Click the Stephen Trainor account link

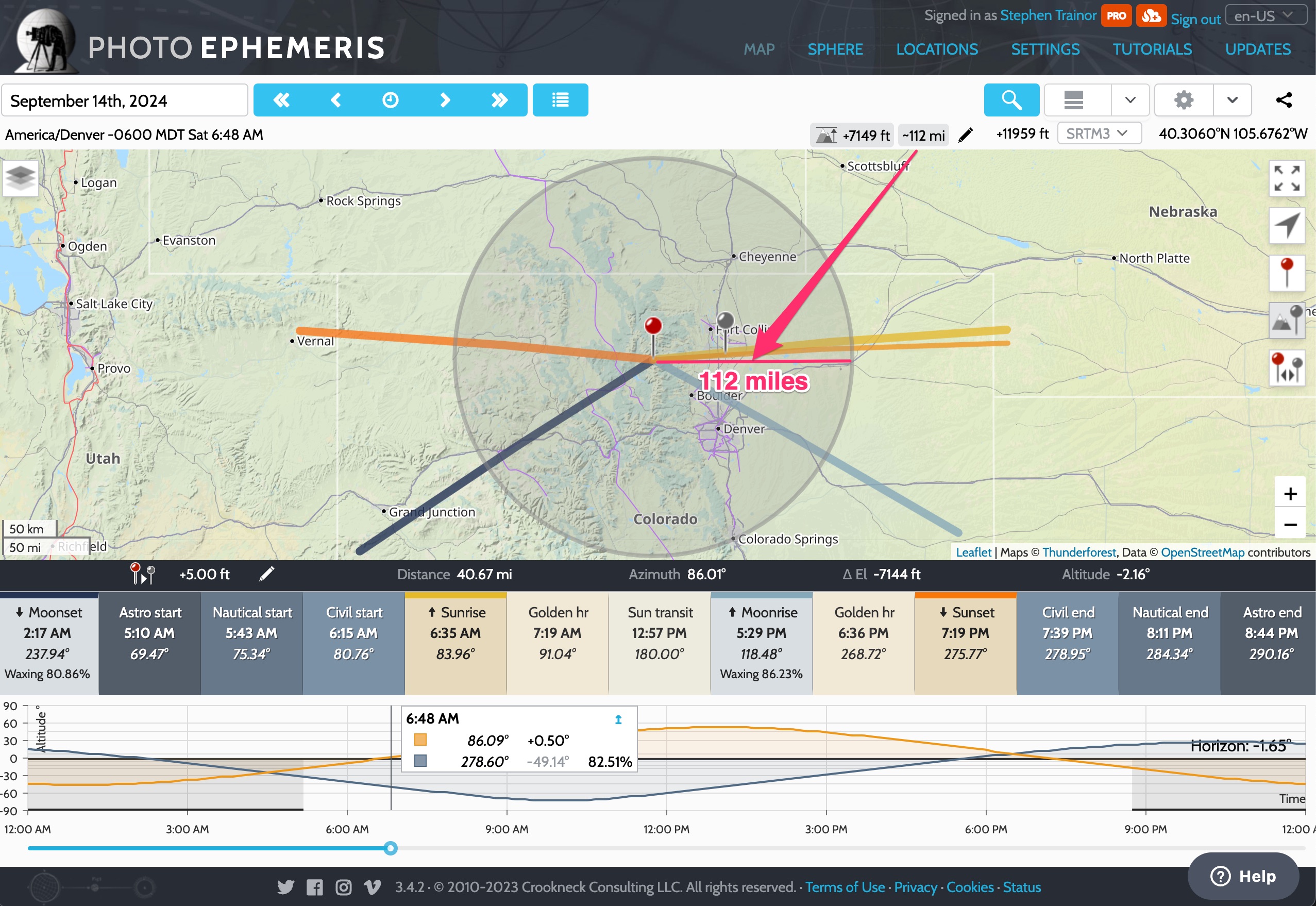(x=1048, y=15)
